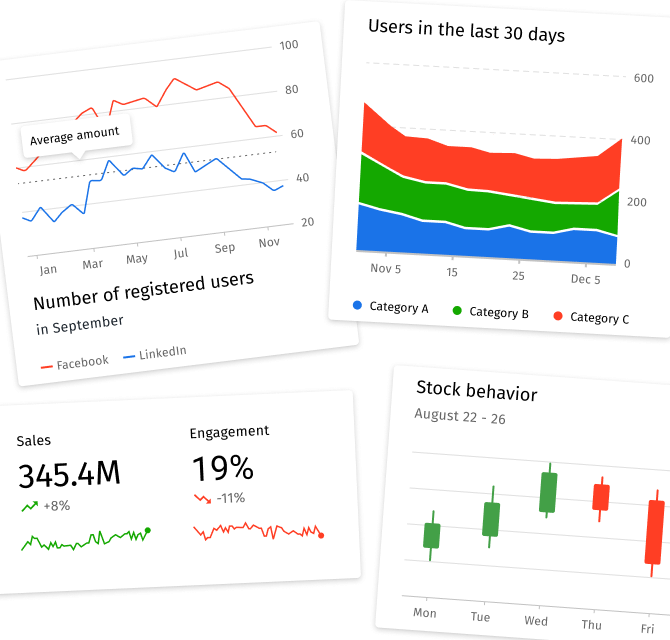The width and height of the screenshot is (670, 640).
Task: Click the Thu axis label
Action: point(591,625)
